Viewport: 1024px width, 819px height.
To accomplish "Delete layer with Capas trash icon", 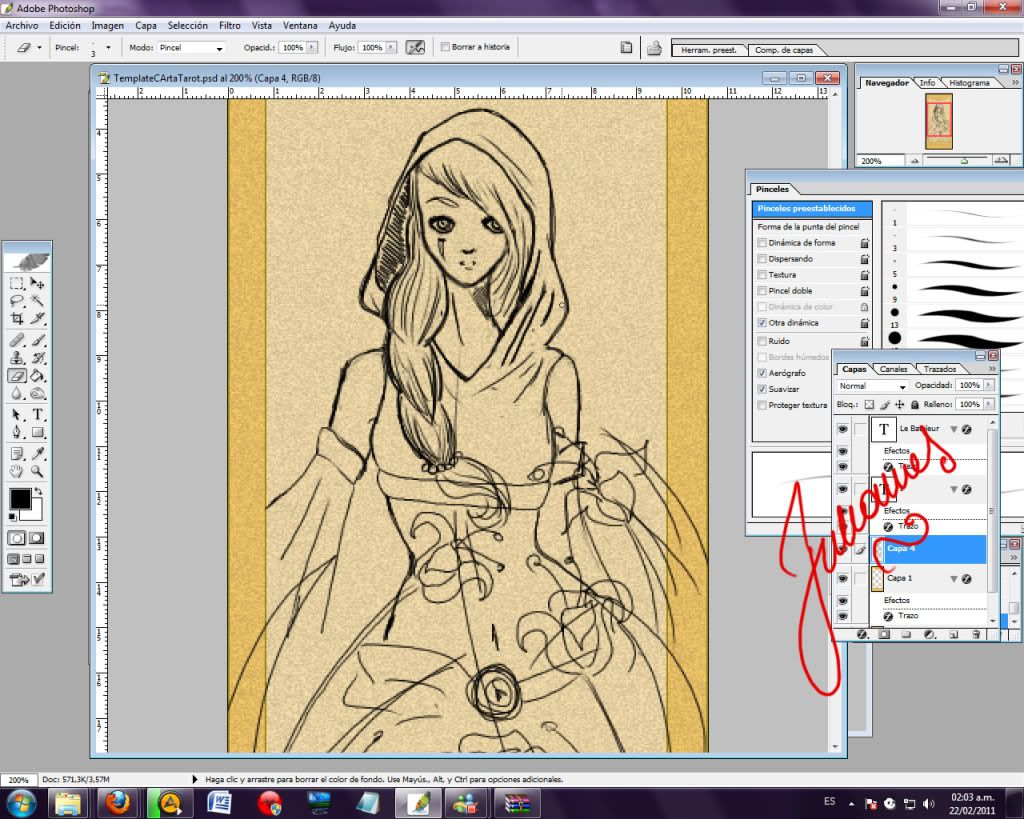I will [x=976, y=634].
